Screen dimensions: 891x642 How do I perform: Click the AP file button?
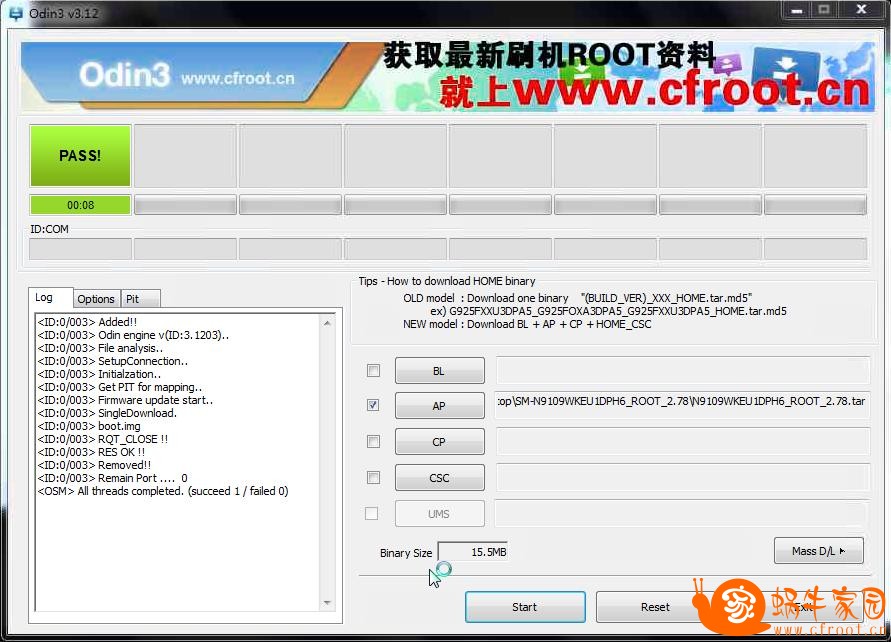pyautogui.click(x=440, y=406)
